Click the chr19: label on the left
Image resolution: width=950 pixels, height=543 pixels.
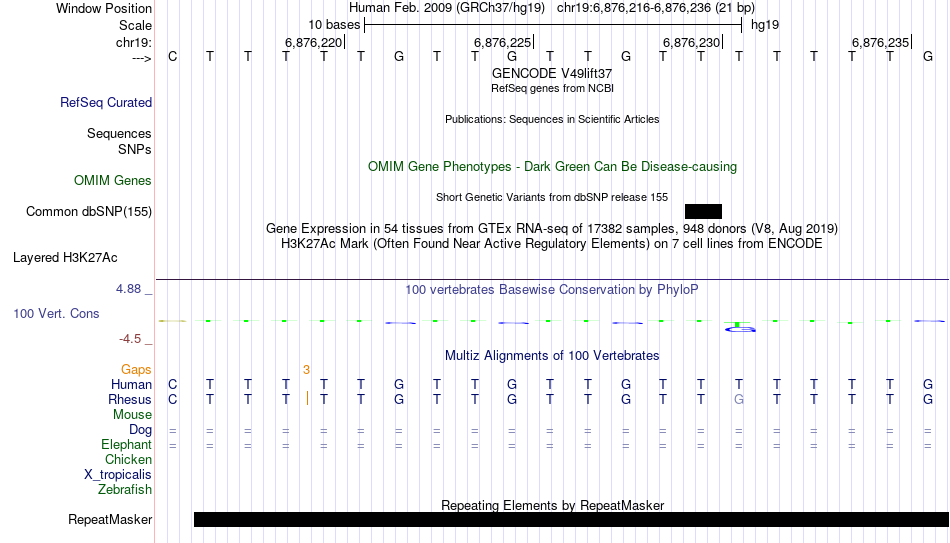tap(134, 42)
